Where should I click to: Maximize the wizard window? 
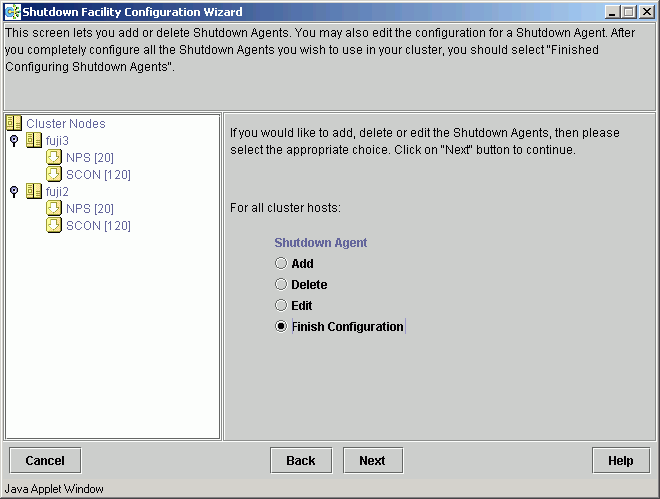click(628, 12)
